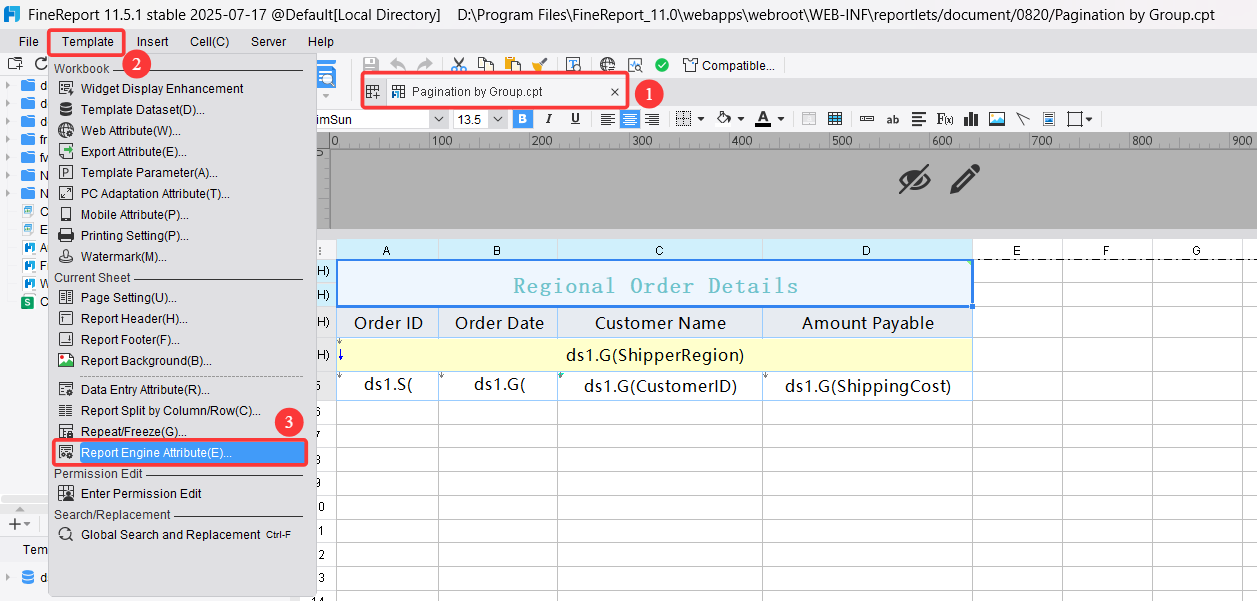Open the font size 13.5 dropdown
Viewport: 1257px width, 601px height.
pos(497,119)
